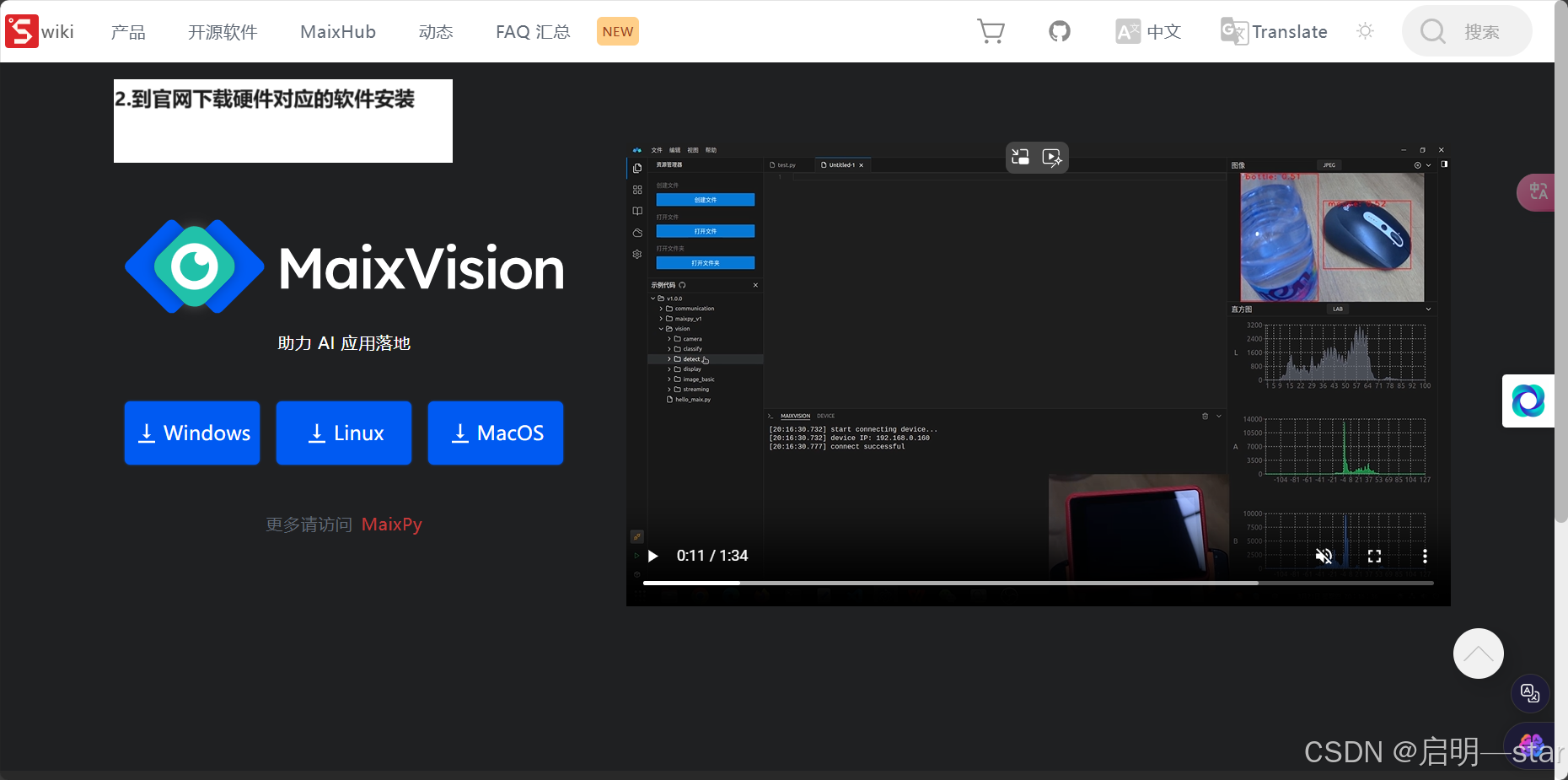Click the back-to-top arrow button
1568x780 pixels.
click(1479, 654)
